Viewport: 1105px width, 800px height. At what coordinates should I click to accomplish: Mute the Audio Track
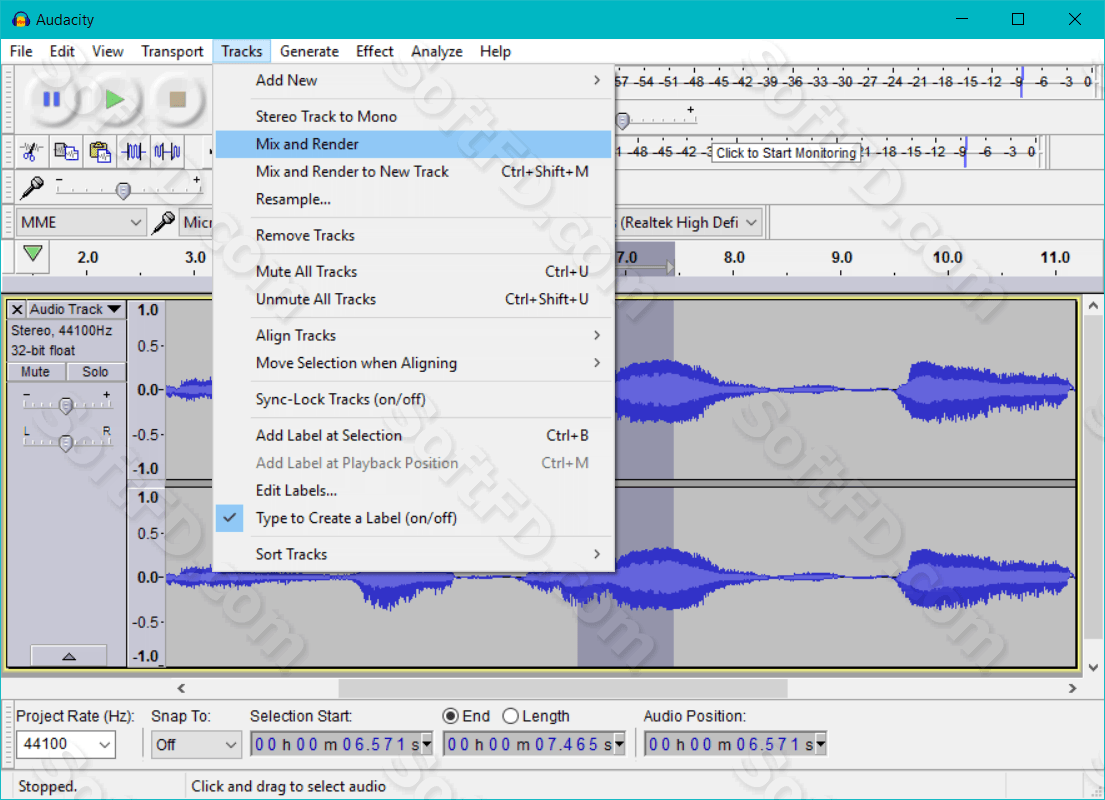(x=36, y=371)
